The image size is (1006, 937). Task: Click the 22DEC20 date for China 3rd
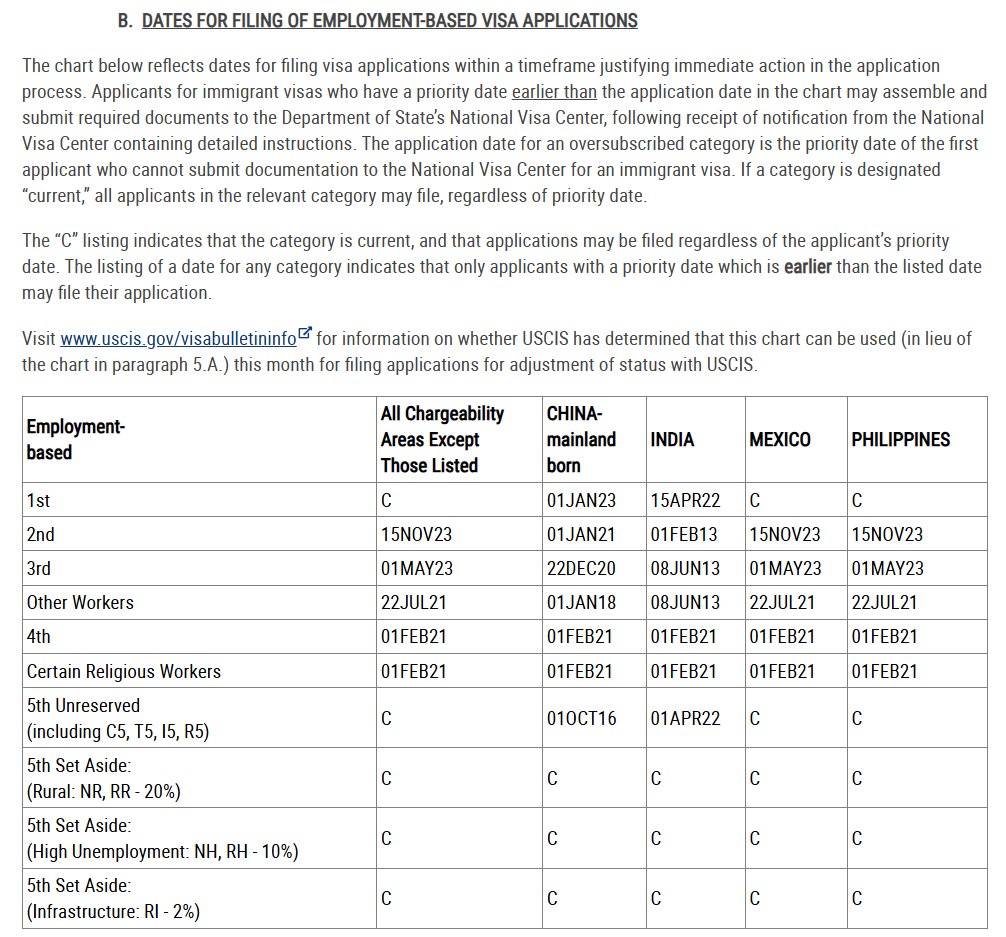tap(581, 568)
